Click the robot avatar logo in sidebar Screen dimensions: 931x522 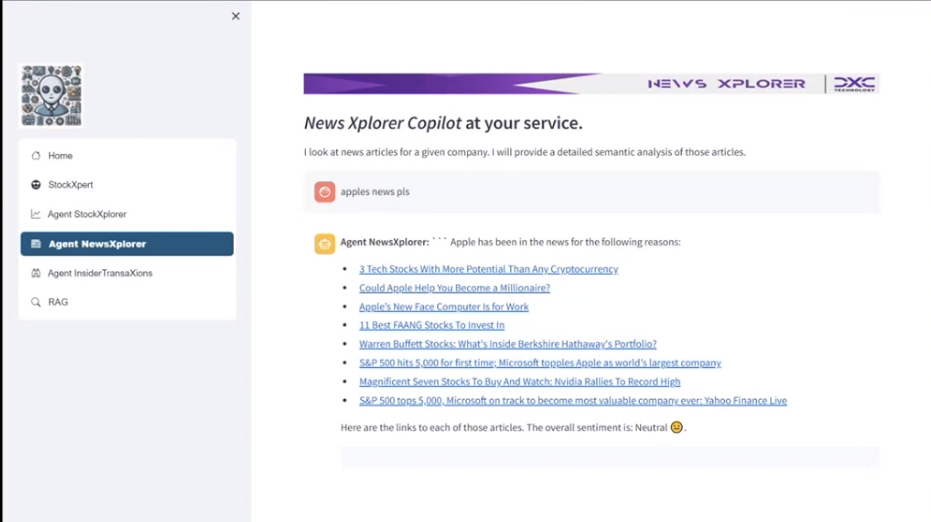point(51,96)
